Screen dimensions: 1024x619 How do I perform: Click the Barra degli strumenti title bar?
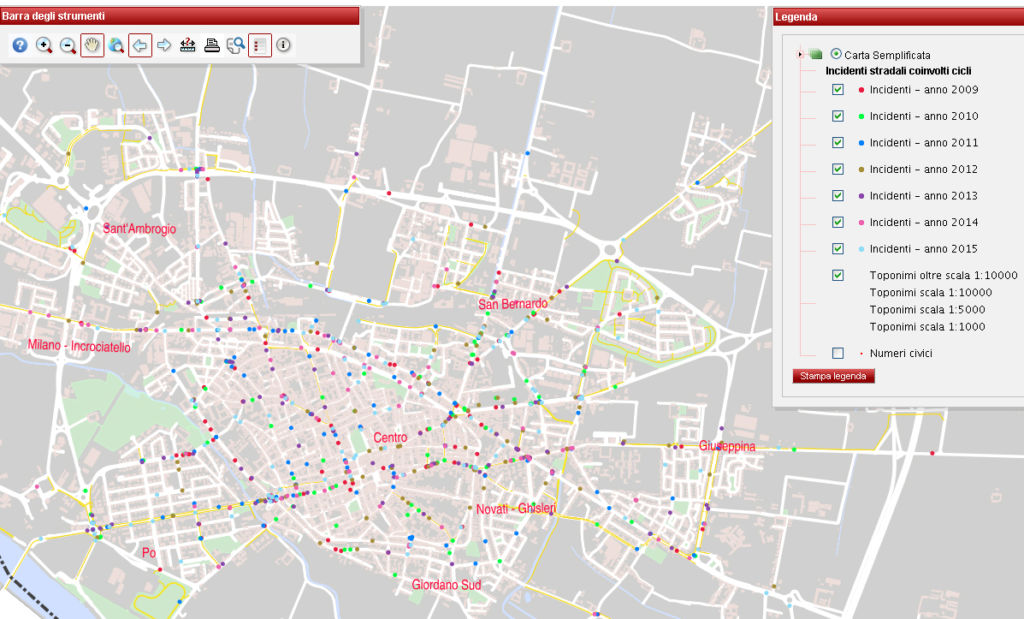(180, 17)
